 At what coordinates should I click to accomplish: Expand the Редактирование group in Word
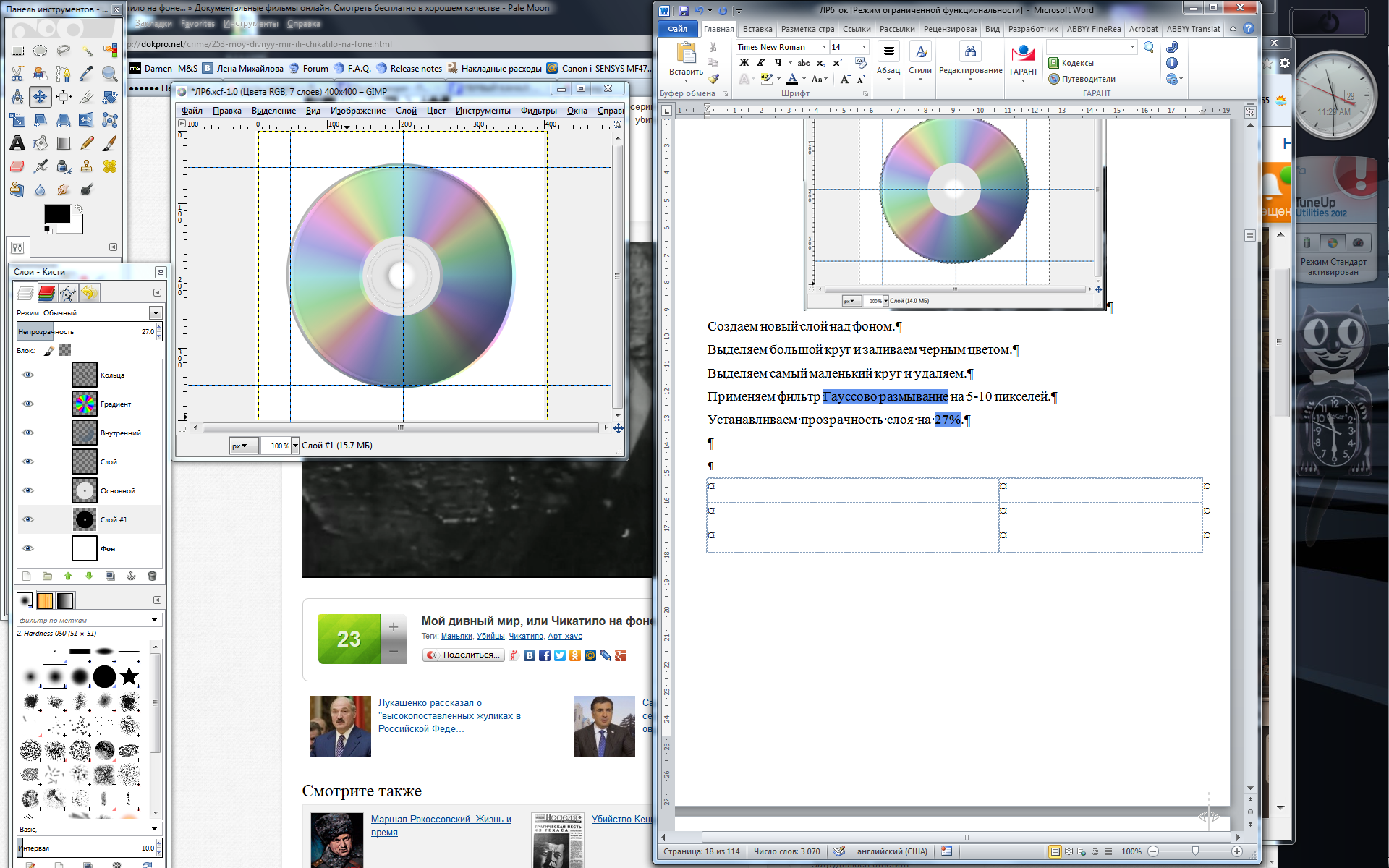[x=970, y=63]
